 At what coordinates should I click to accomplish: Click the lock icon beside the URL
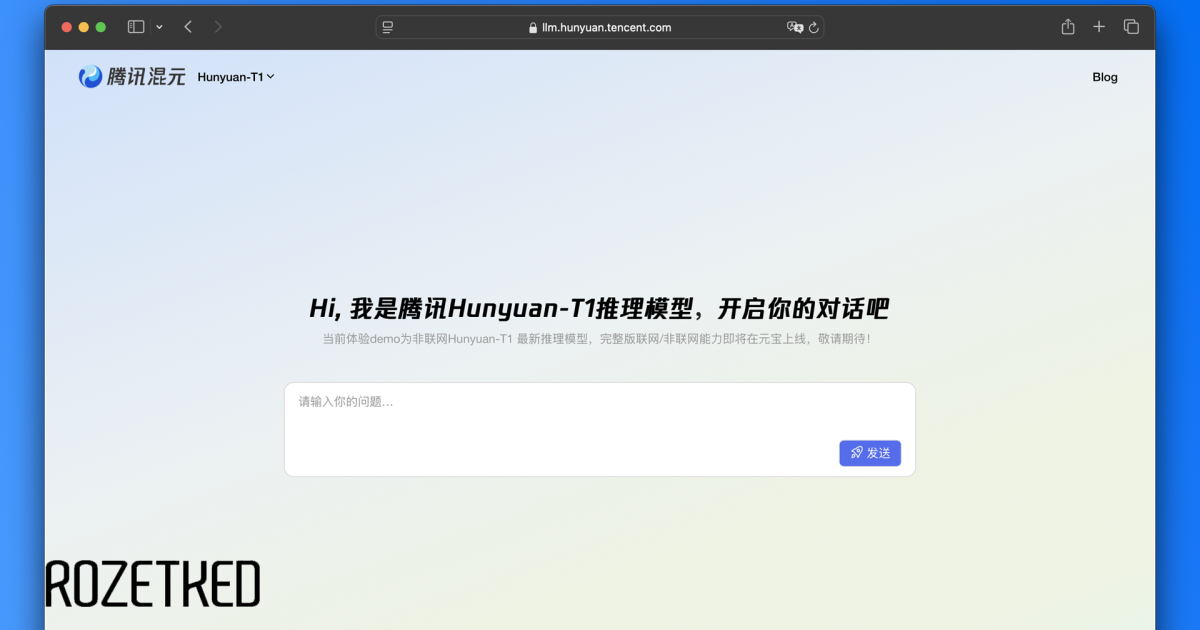(x=533, y=28)
